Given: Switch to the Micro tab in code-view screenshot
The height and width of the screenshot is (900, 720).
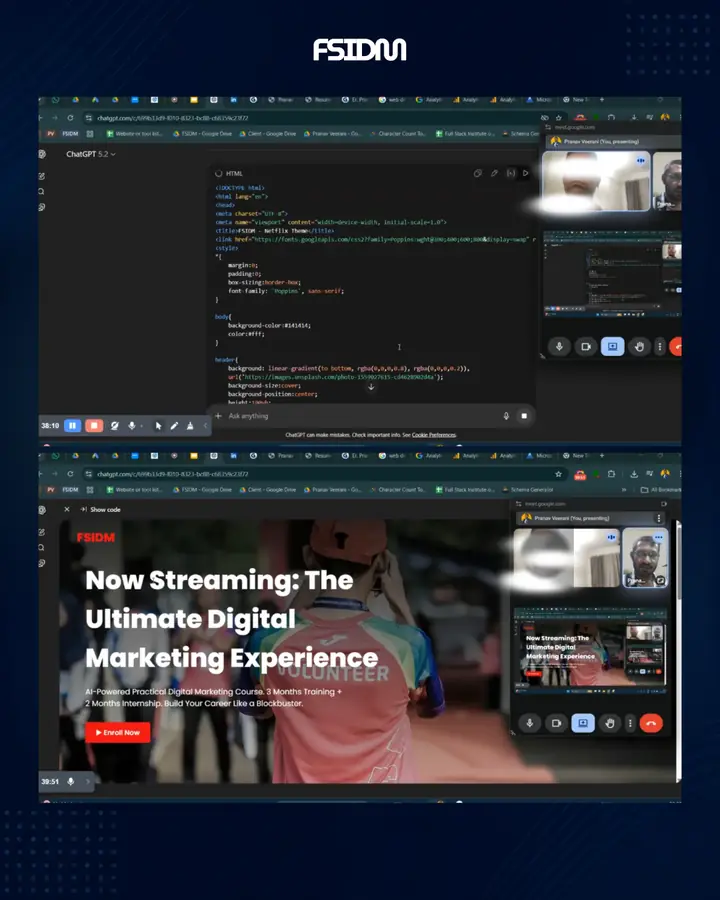Looking at the screenshot, I should pyautogui.click(x=539, y=99).
